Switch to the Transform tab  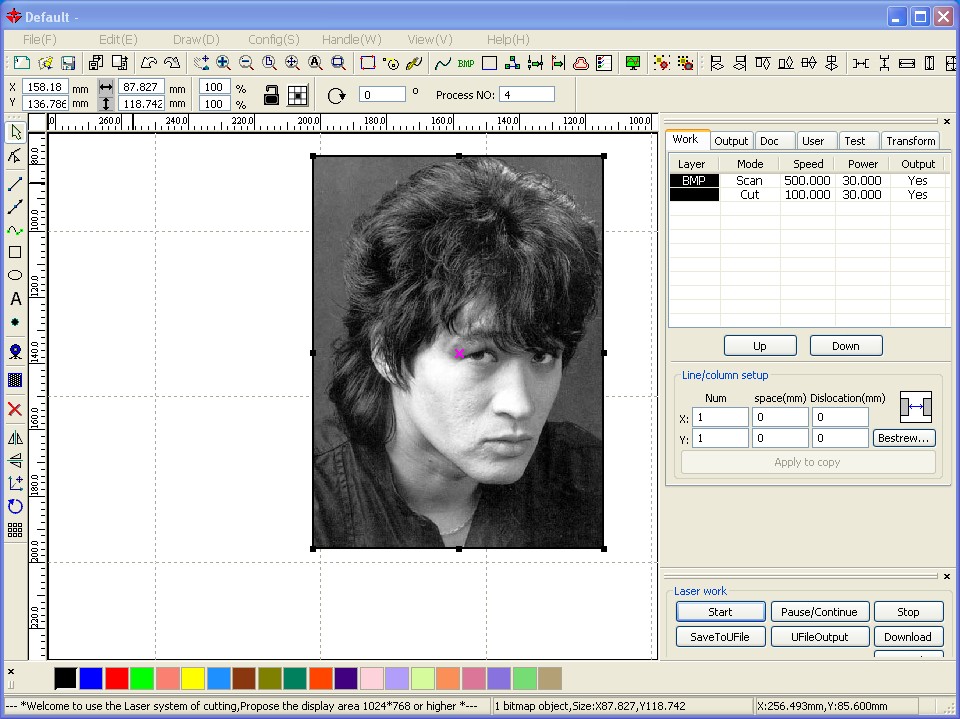point(910,141)
